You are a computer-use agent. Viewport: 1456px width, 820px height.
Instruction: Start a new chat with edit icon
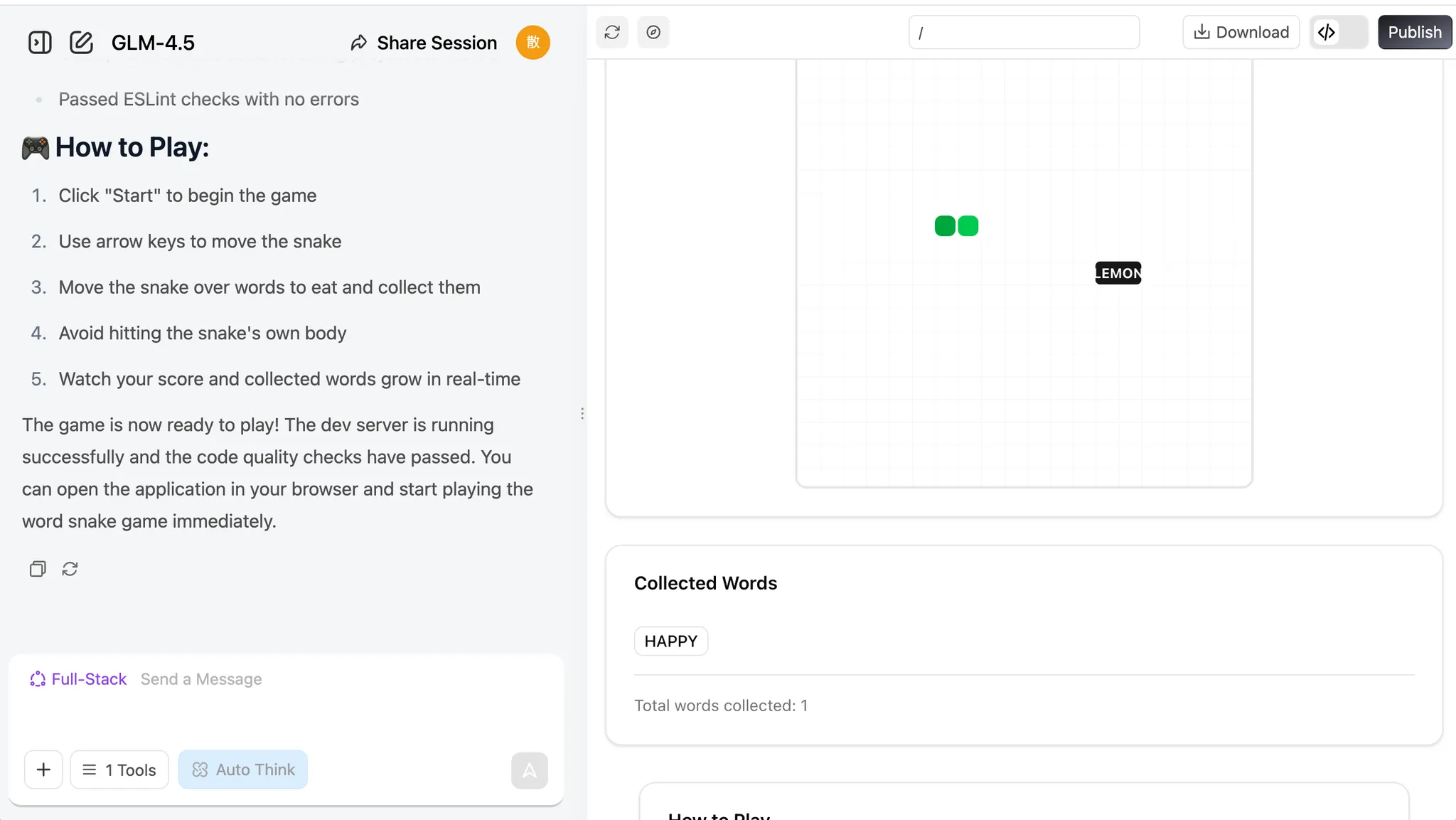pos(81,43)
